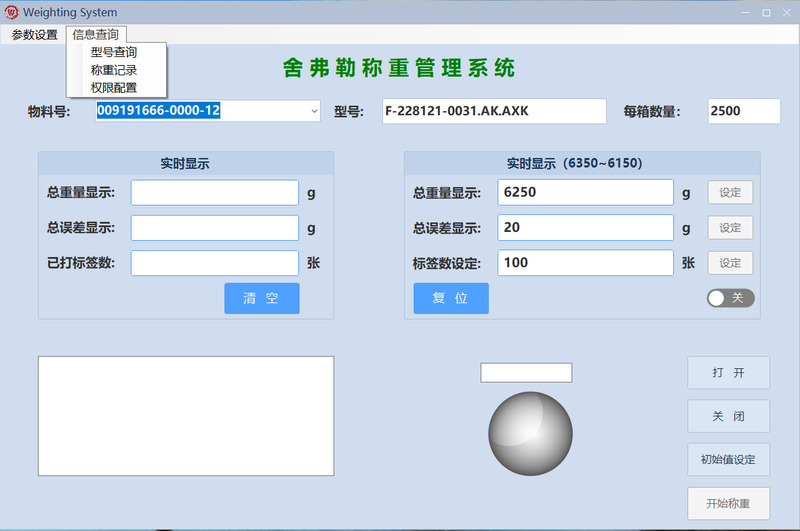Click the 型号 field showing F-228121-0031.AK.AXK
800x531 pixels.
(x=494, y=111)
